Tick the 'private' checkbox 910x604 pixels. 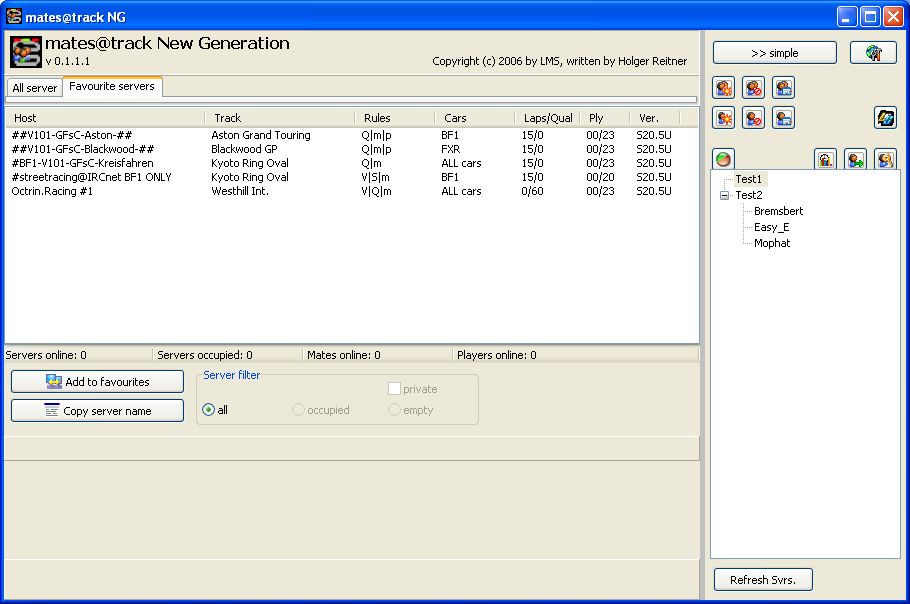(395, 389)
